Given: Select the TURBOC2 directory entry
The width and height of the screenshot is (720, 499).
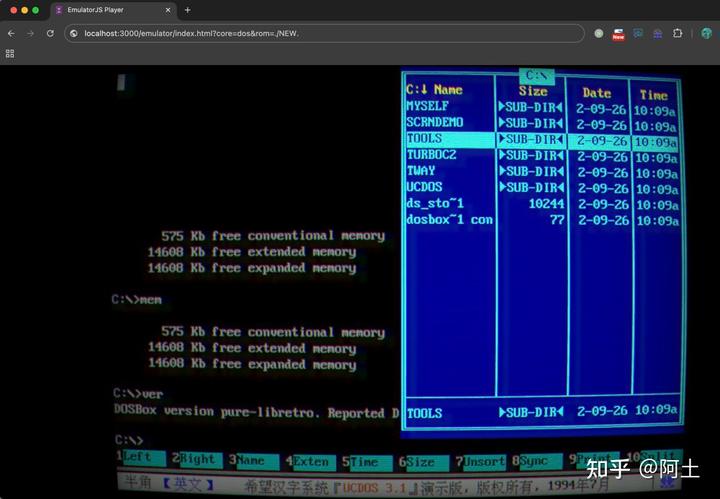Looking at the screenshot, I should 431,156.
